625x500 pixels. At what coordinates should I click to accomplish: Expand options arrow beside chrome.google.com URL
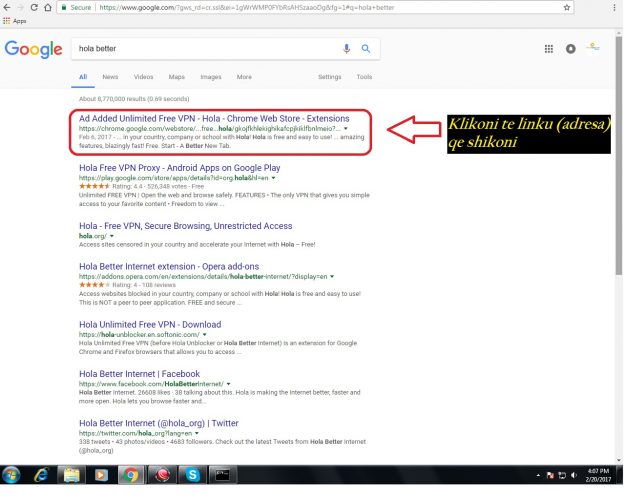pyautogui.click(x=346, y=129)
